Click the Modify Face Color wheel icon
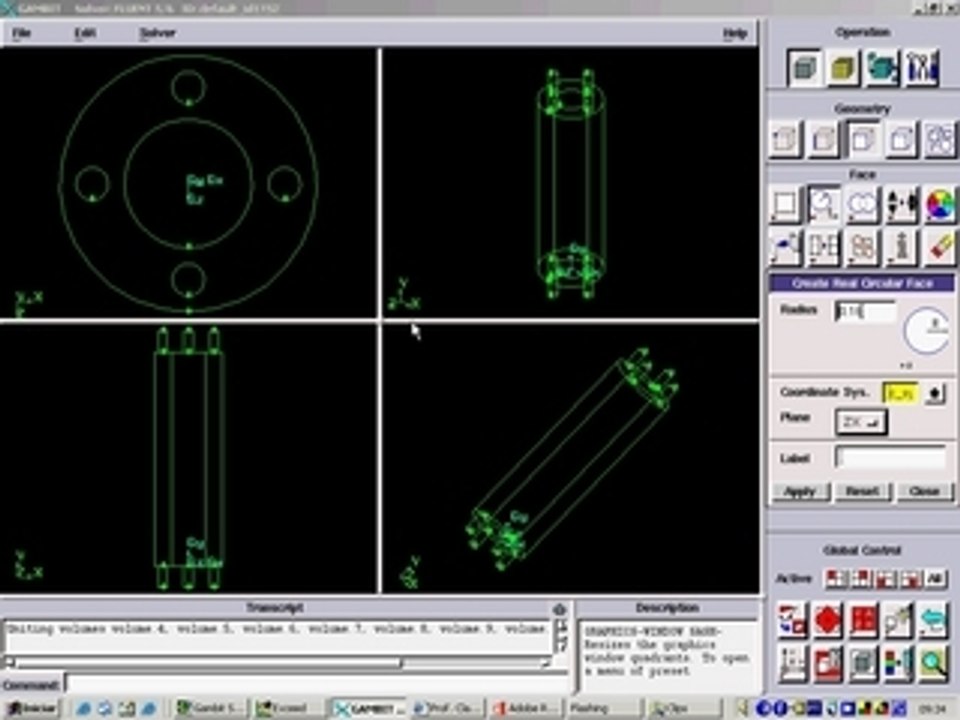 [940, 204]
